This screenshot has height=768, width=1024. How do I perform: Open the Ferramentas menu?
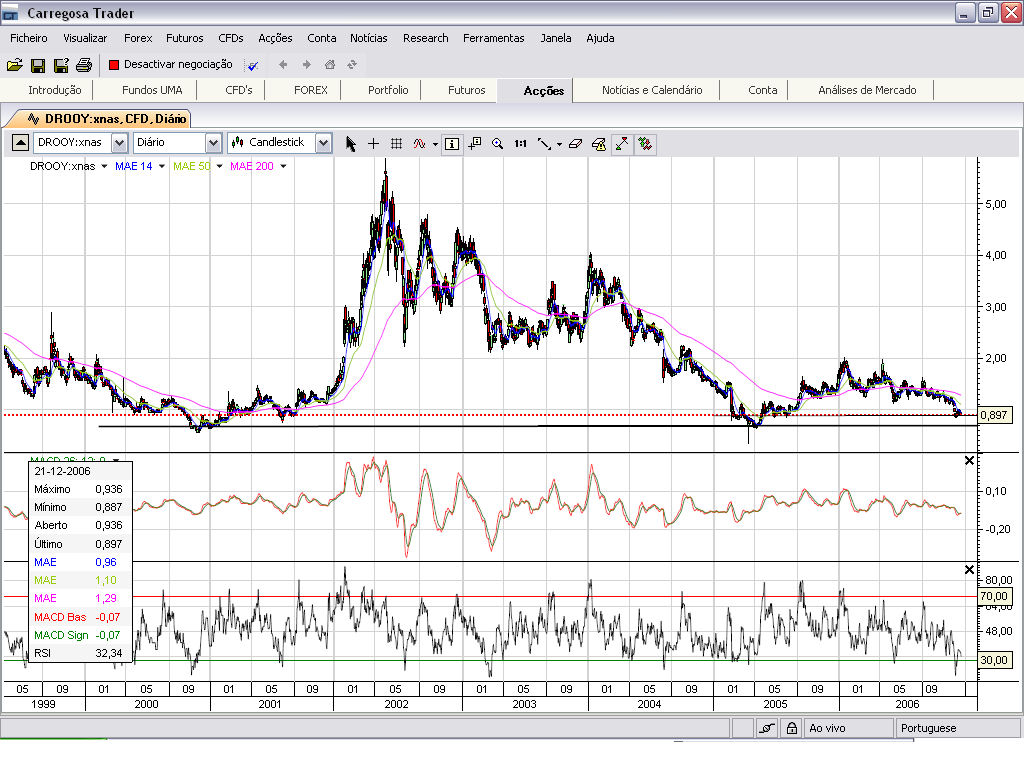493,38
